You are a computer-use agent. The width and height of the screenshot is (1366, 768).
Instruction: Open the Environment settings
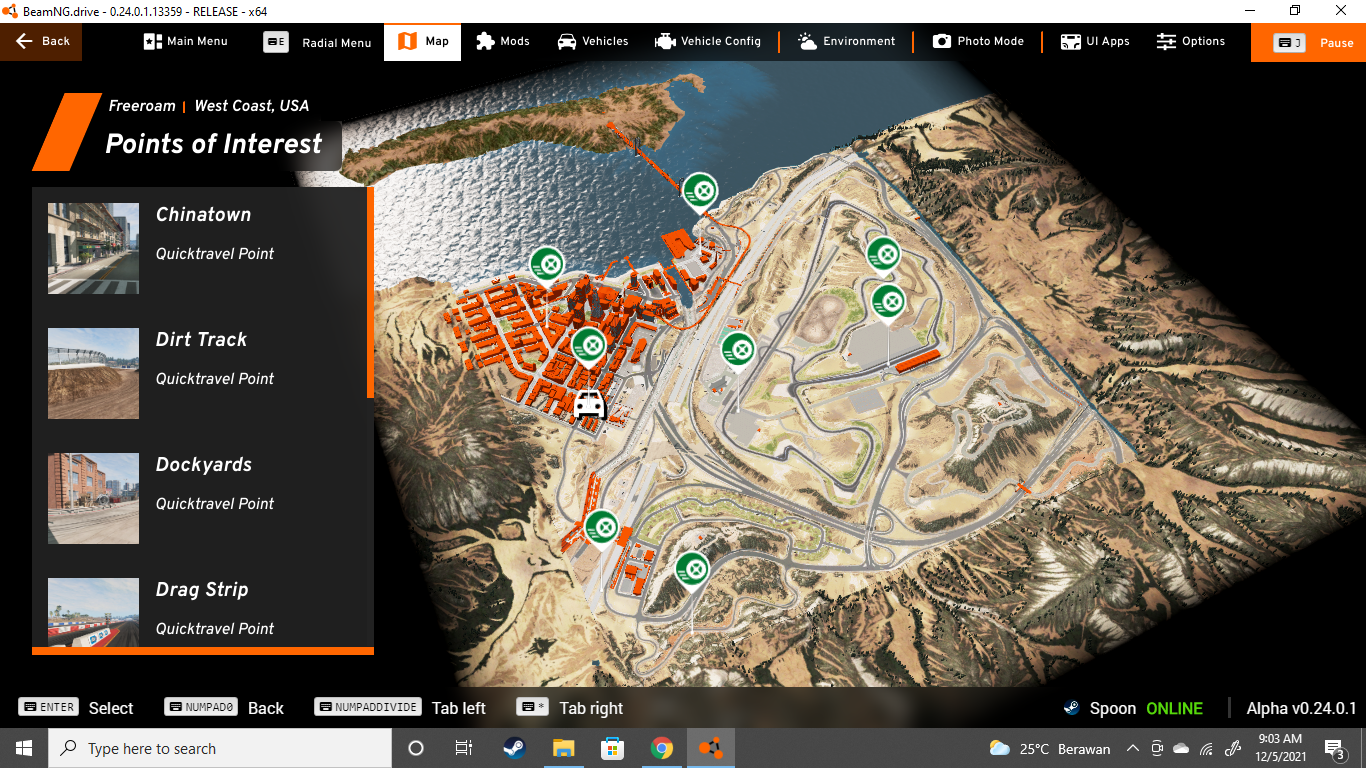click(x=847, y=41)
